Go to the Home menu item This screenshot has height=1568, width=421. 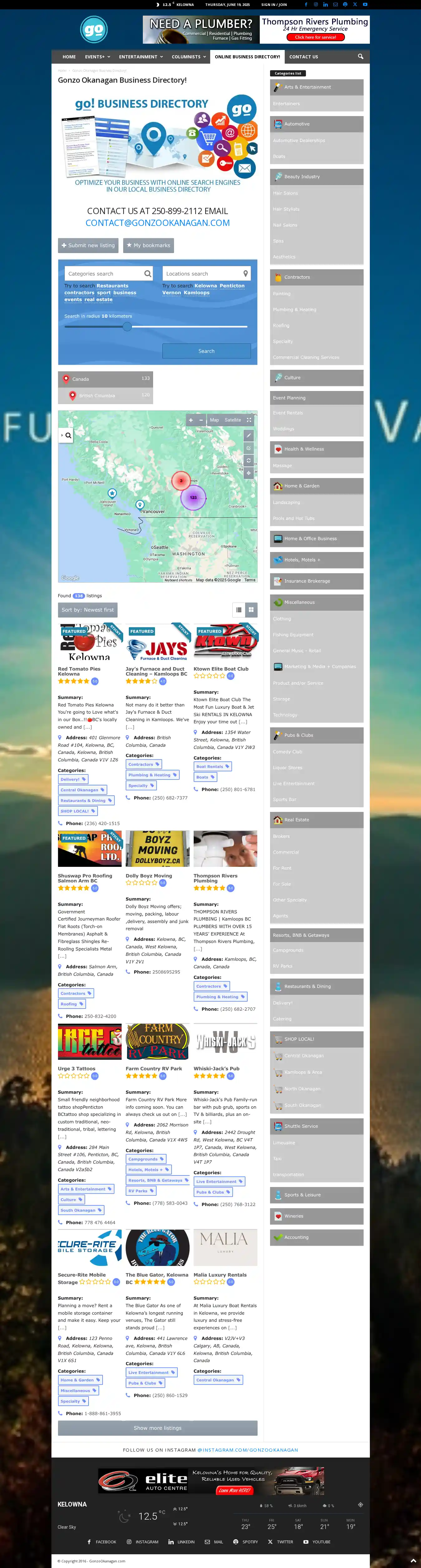tap(69, 56)
